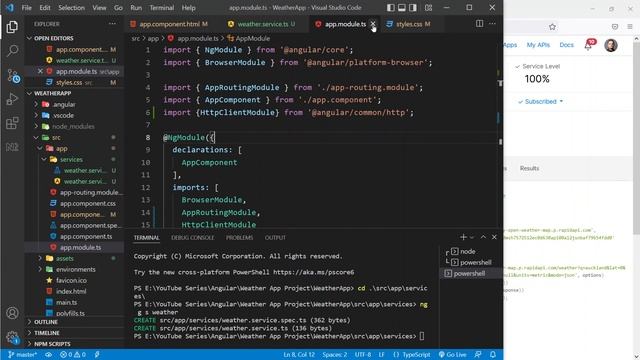Screen dimensions: 640x360
Task: Open app.component.css in the explorer
Action: click(88, 203)
